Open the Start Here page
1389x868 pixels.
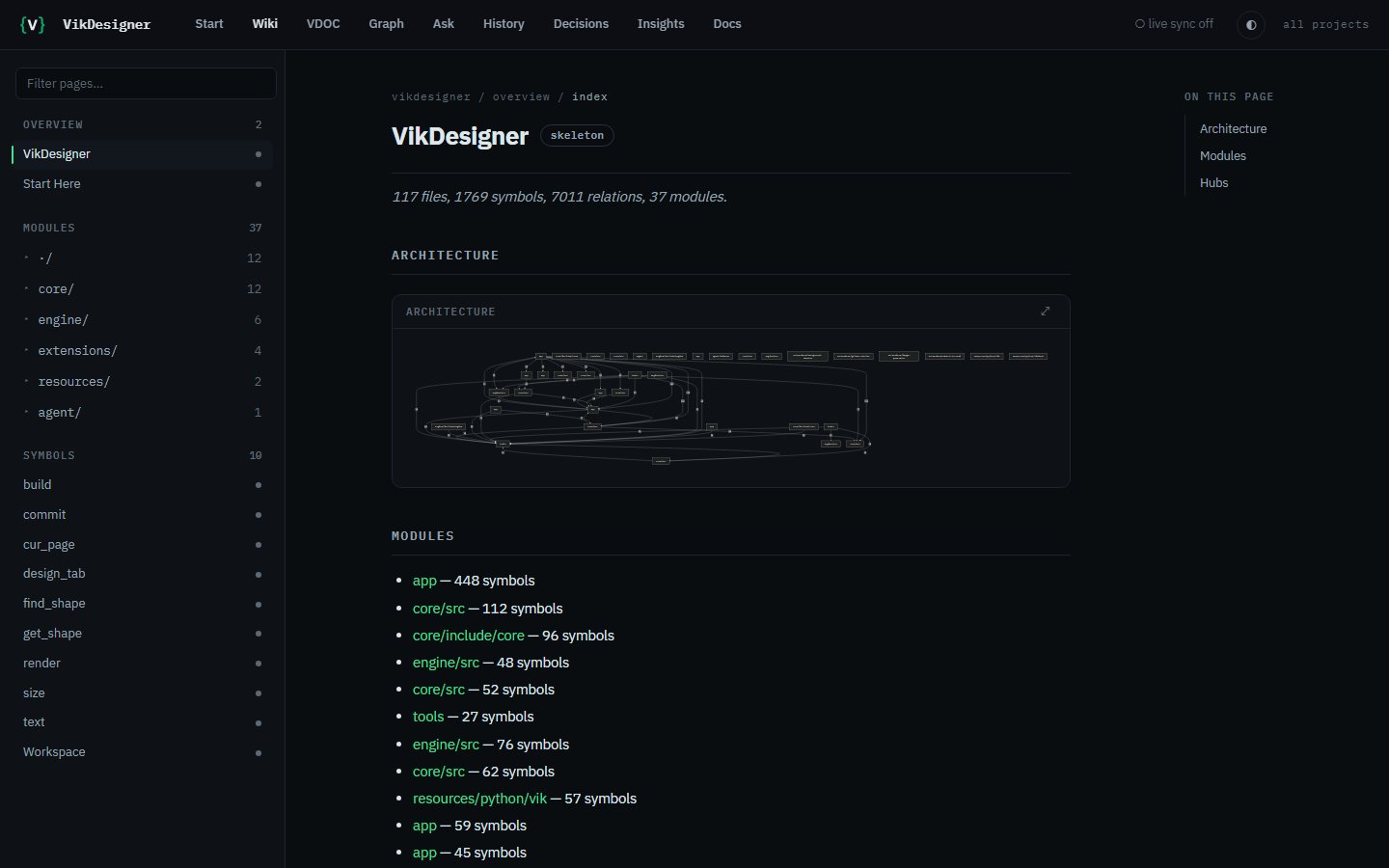pos(142,184)
